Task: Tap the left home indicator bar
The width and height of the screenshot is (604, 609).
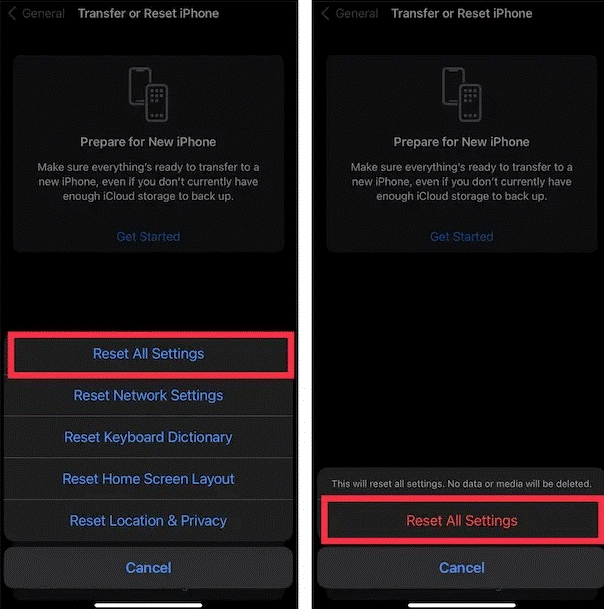Action: pyautogui.click(x=148, y=605)
